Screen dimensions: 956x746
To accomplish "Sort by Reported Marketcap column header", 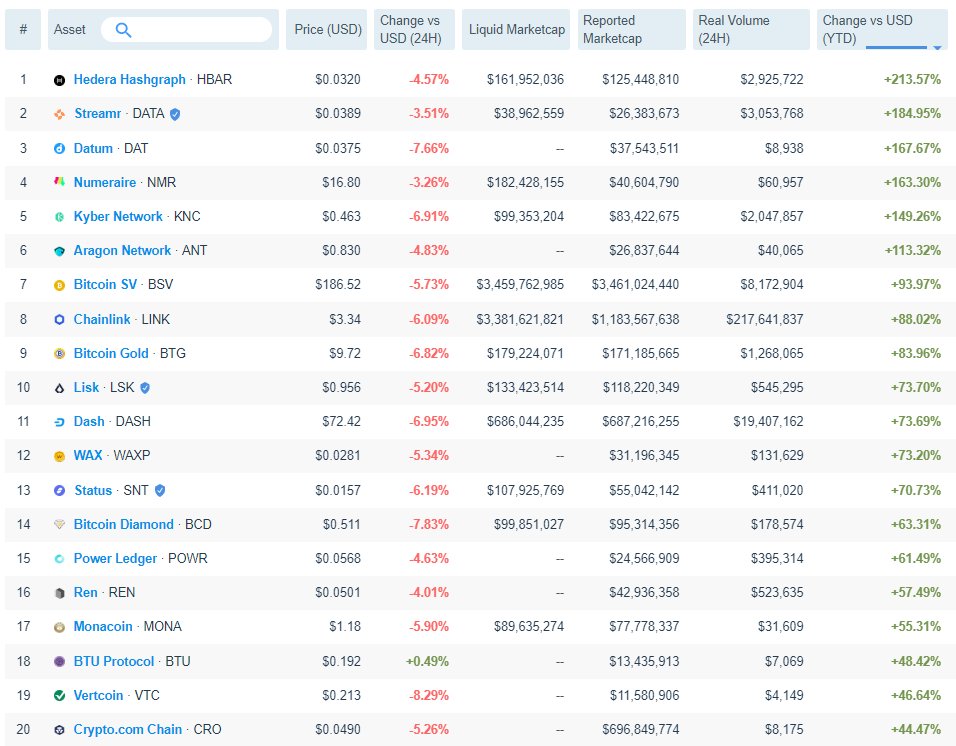I will 632,29.
